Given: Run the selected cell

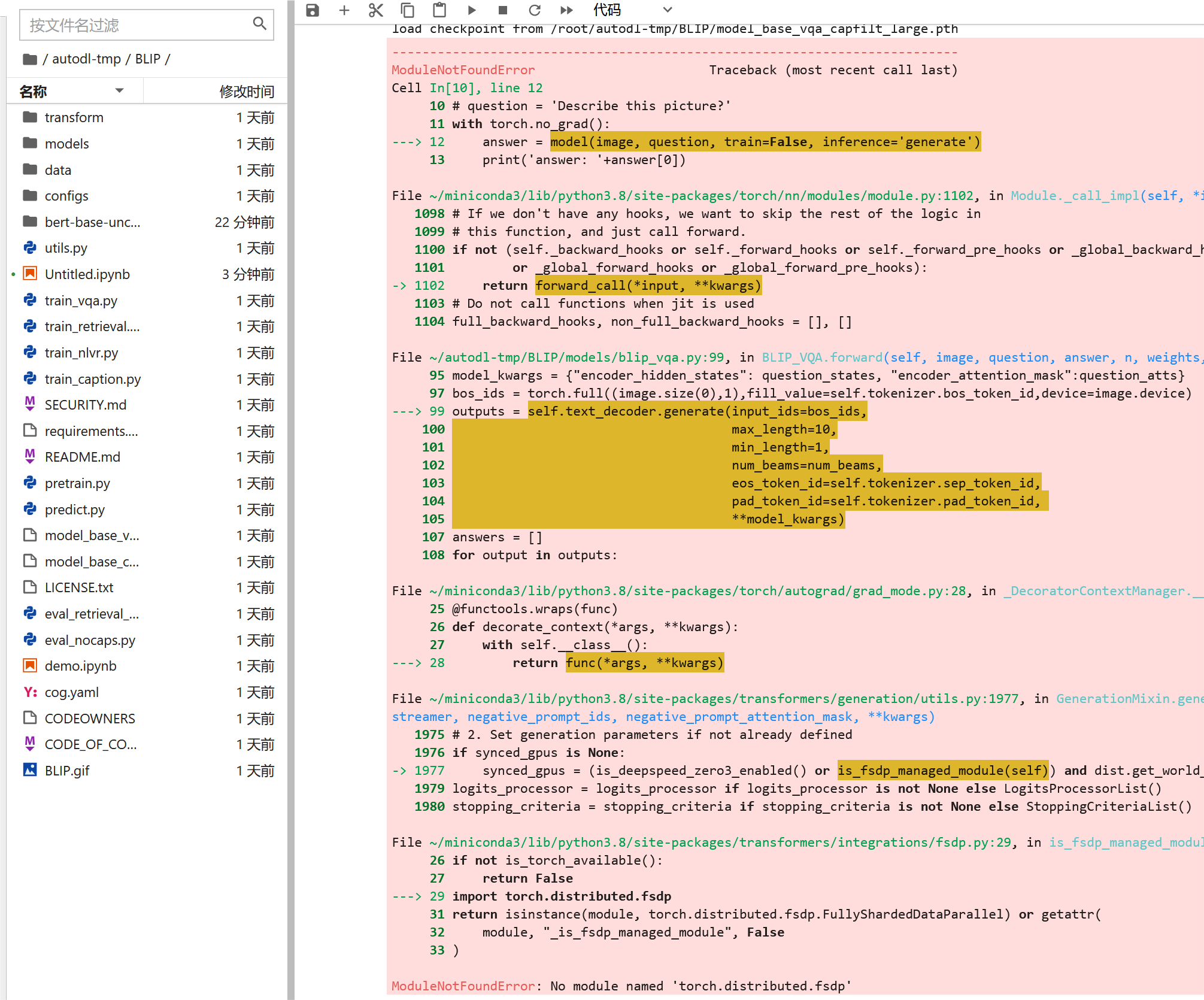Looking at the screenshot, I should [472, 10].
